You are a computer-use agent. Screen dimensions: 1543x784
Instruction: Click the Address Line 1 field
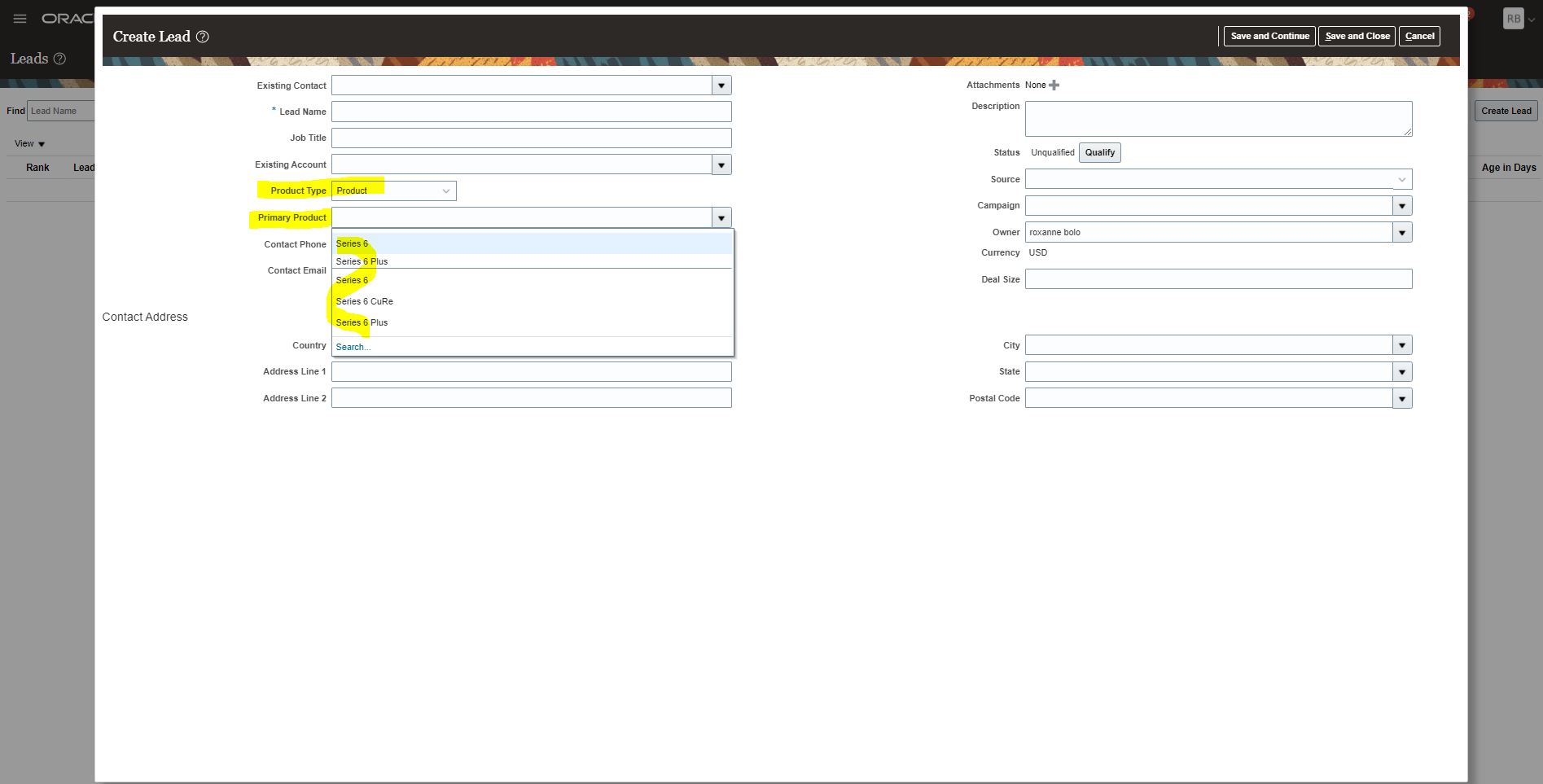point(532,371)
